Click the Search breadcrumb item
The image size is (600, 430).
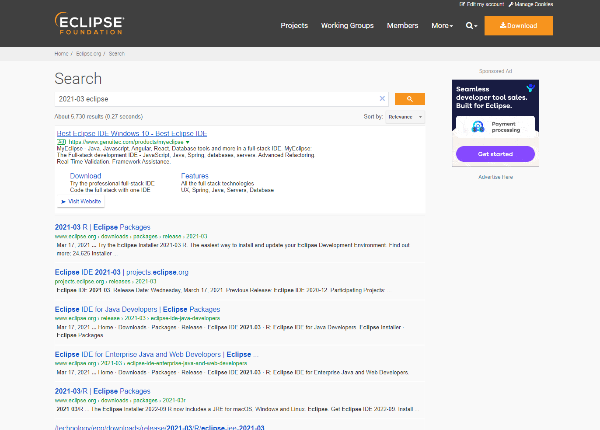(117, 54)
